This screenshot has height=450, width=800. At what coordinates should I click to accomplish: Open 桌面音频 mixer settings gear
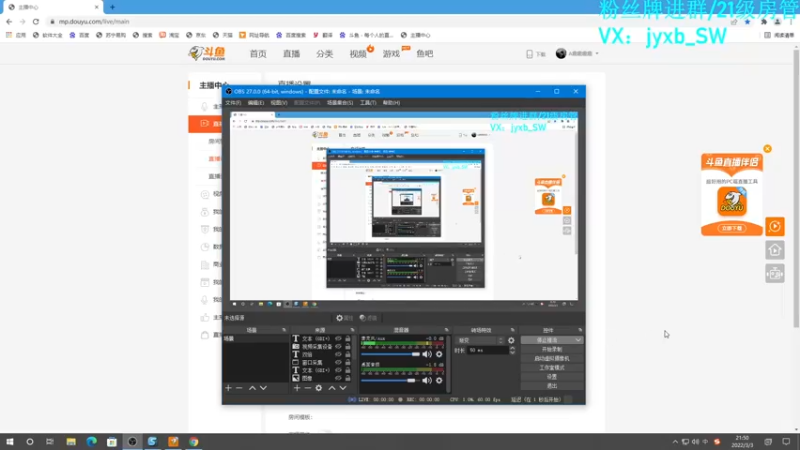coord(439,381)
